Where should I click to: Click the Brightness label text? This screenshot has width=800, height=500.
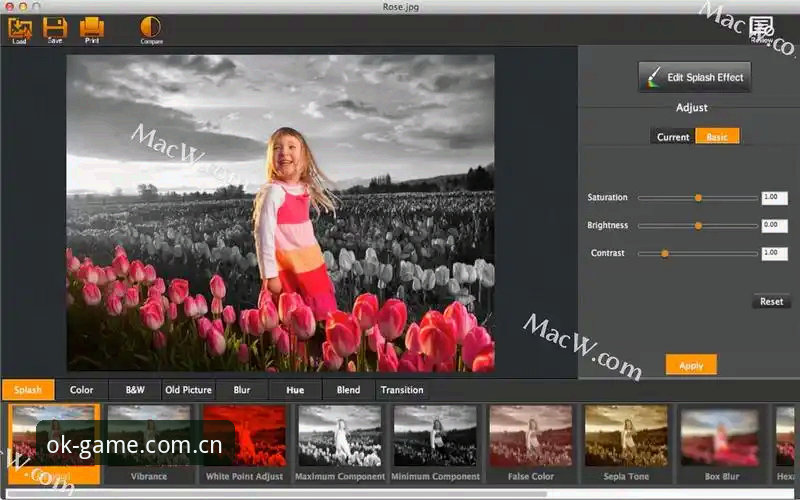coord(607,225)
